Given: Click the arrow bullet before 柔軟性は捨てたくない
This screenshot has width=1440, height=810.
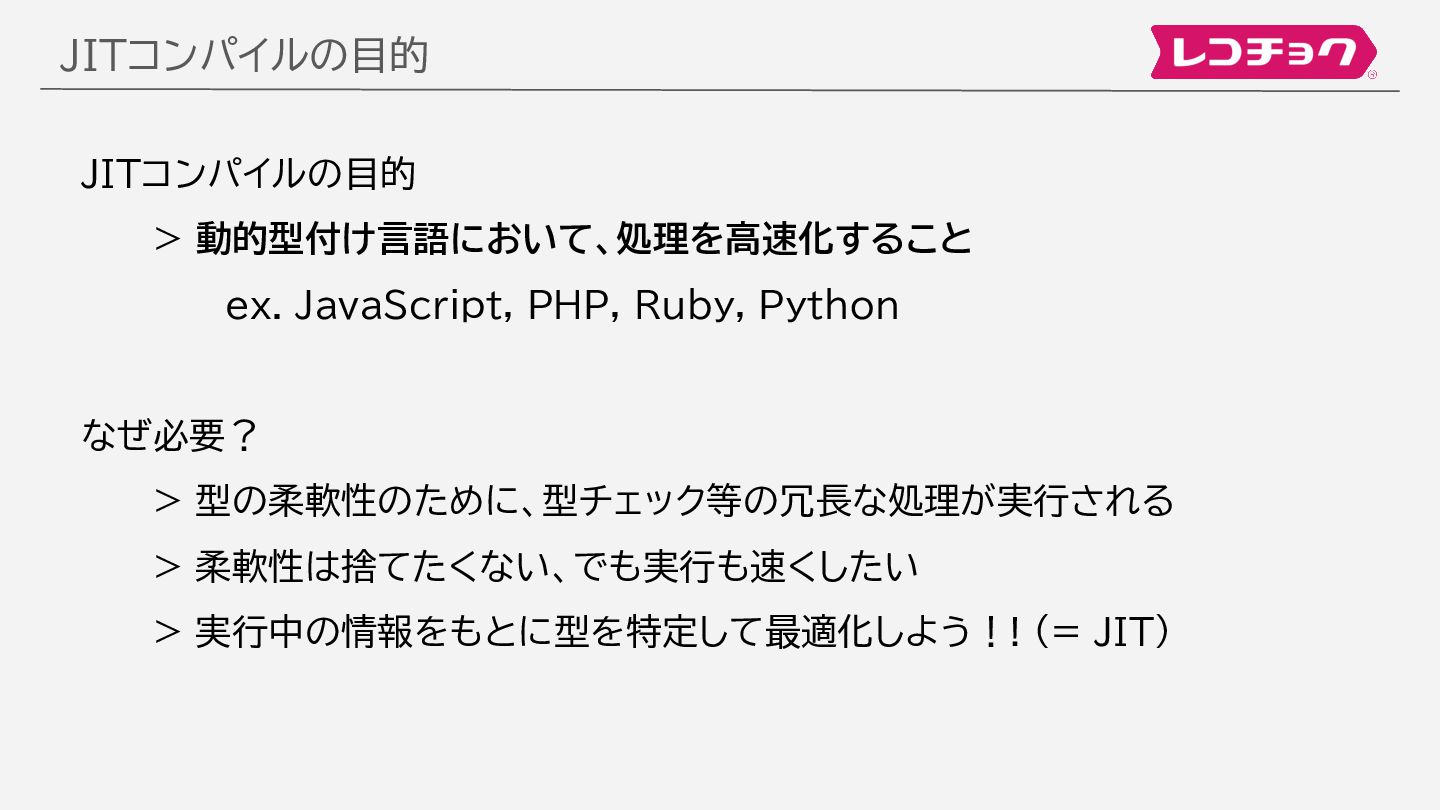Looking at the screenshot, I should pos(167,567).
